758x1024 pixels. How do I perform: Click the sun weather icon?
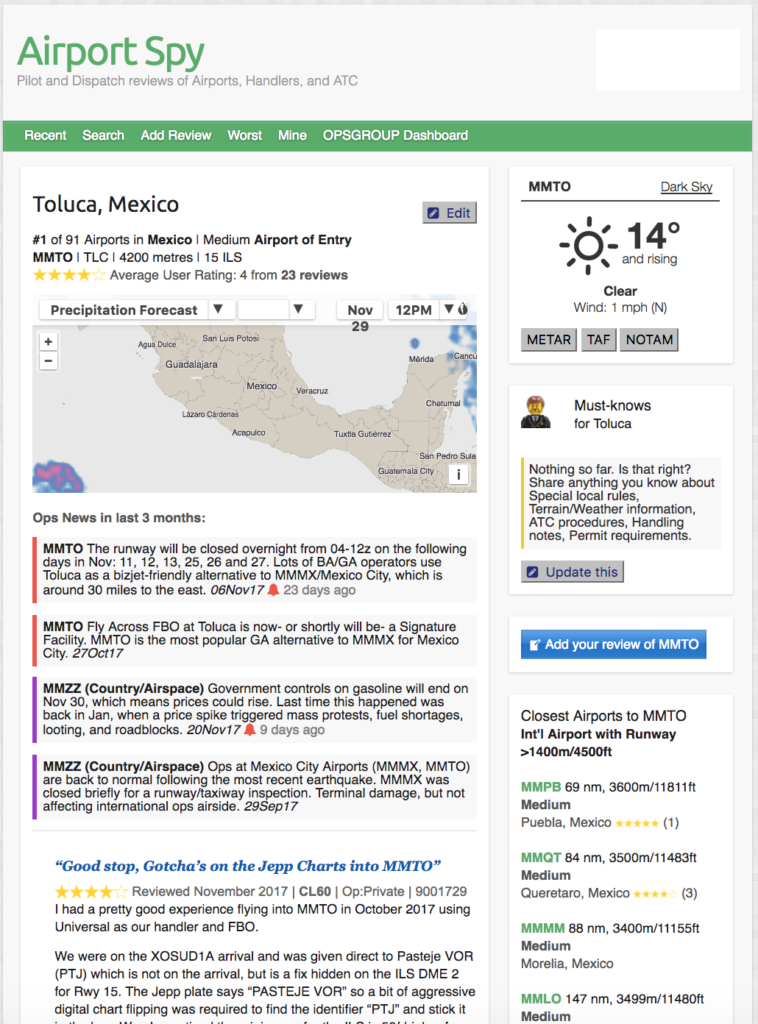click(x=587, y=243)
